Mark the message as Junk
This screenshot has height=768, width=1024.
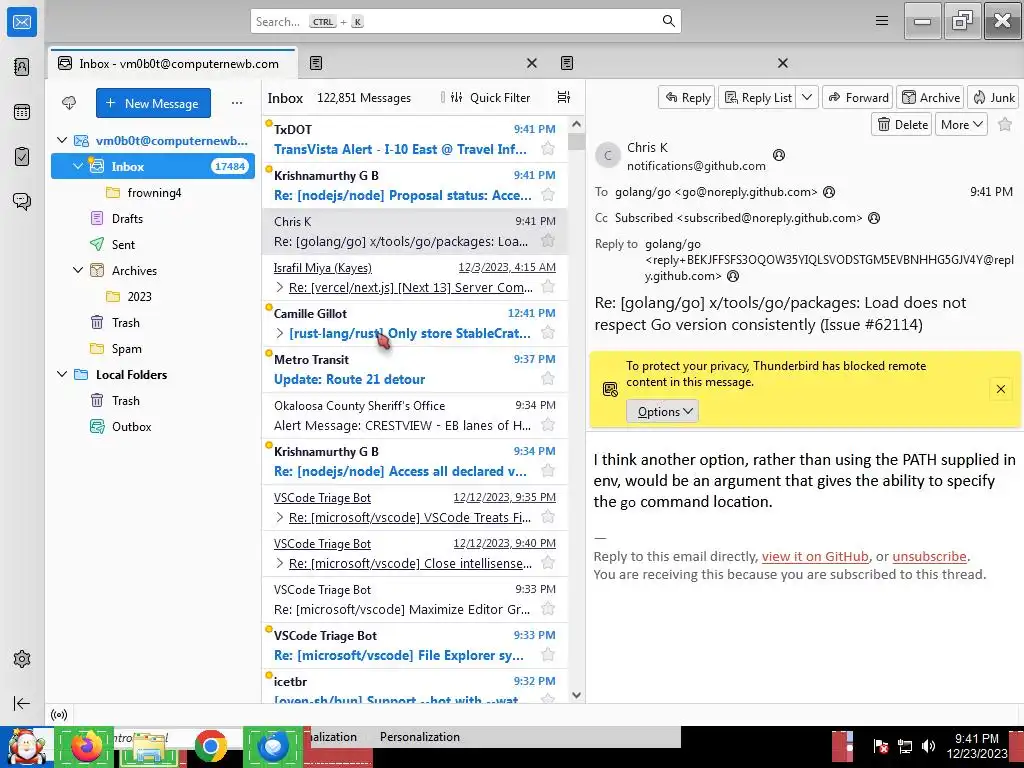coord(994,97)
